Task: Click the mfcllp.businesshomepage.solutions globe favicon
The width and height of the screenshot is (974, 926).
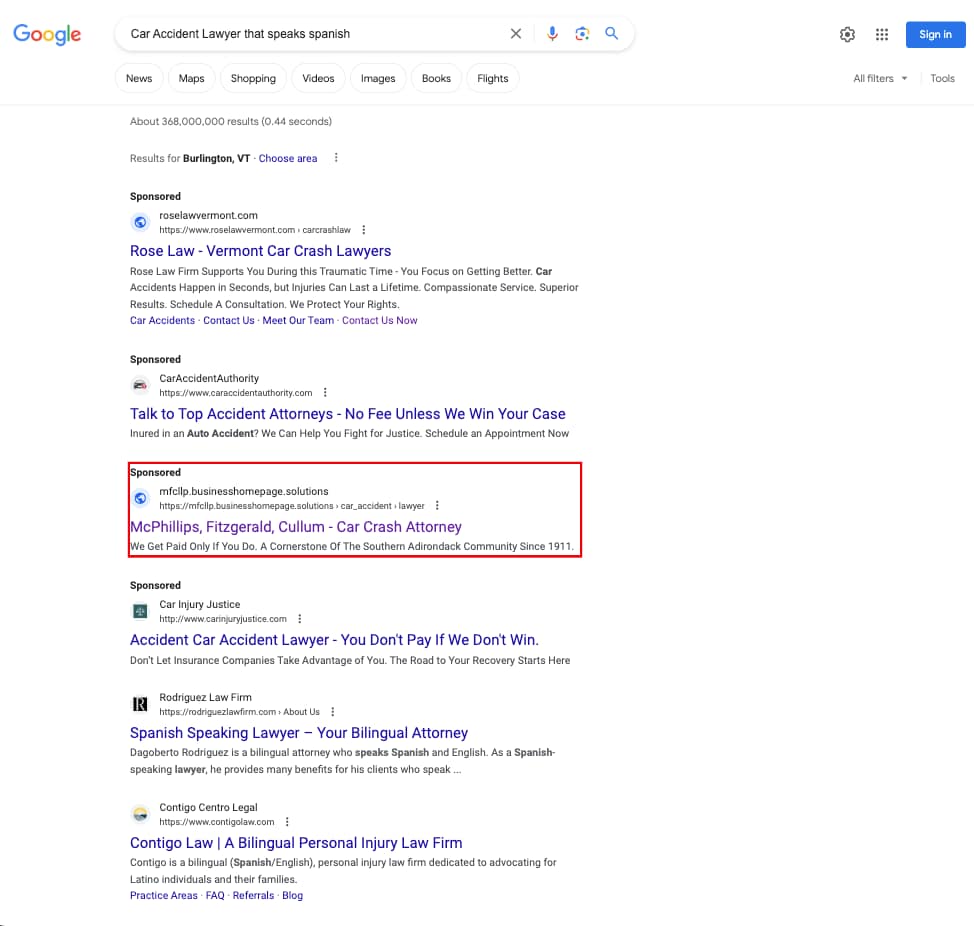Action: click(x=140, y=498)
